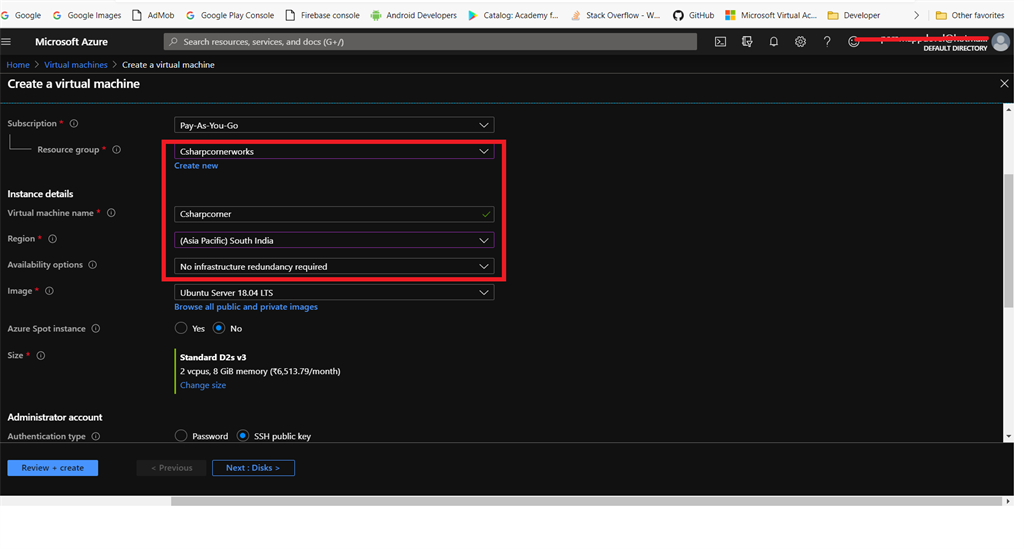Choose Password authentication type
Image resolution: width=1024 pixels, height=549 pixels.
[181, 436]
